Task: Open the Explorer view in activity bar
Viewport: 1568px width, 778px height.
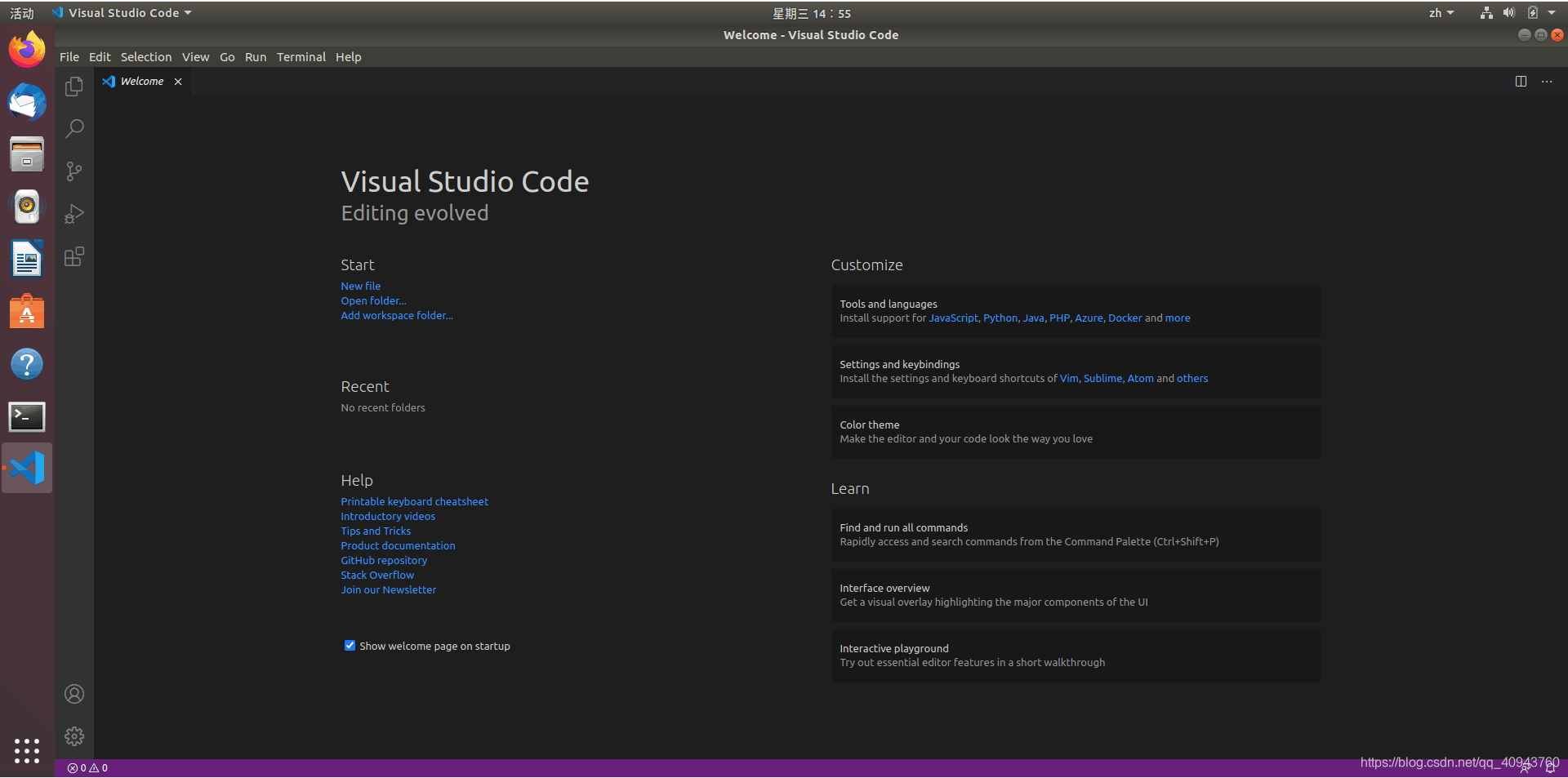Action: click(x=74, y=86)
